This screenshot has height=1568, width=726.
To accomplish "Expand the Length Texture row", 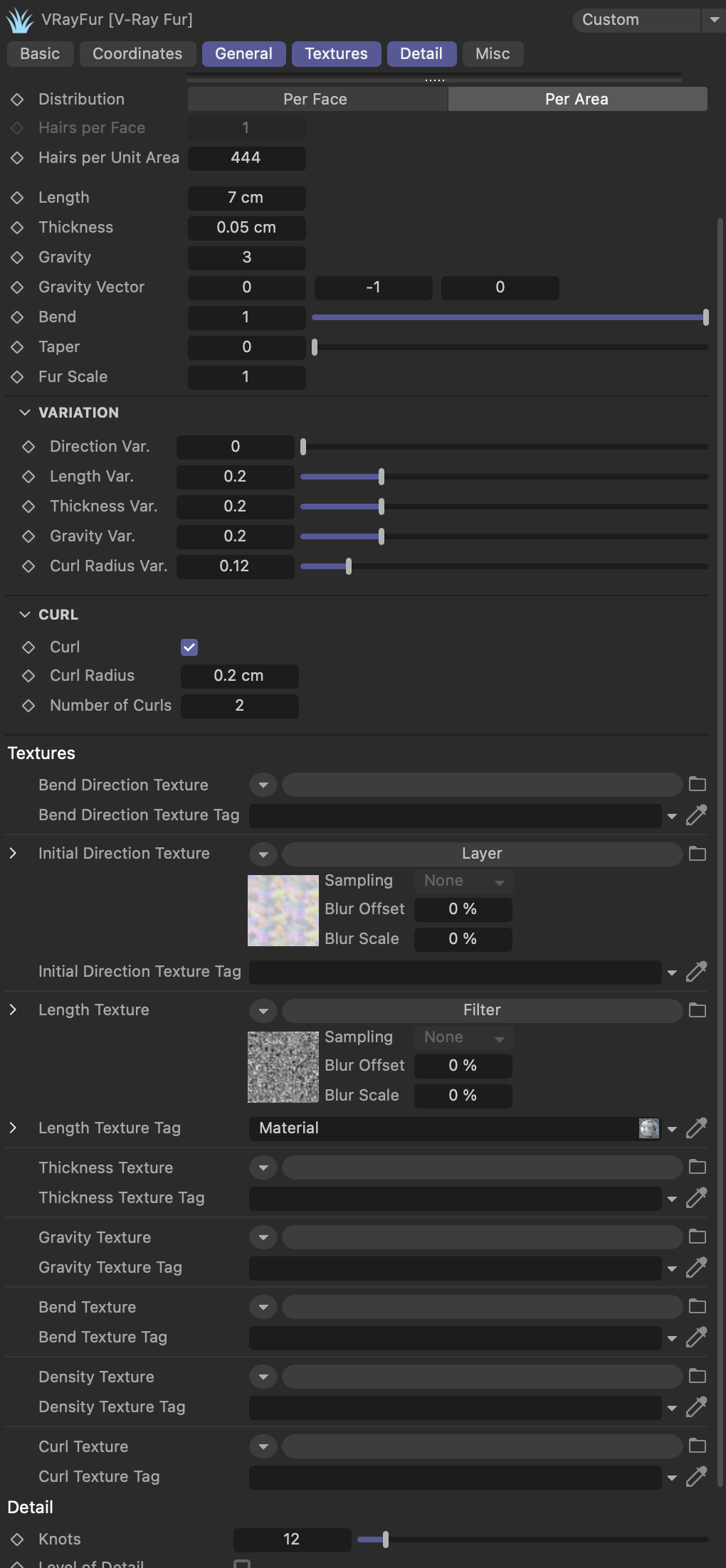I will [13, 1010].
